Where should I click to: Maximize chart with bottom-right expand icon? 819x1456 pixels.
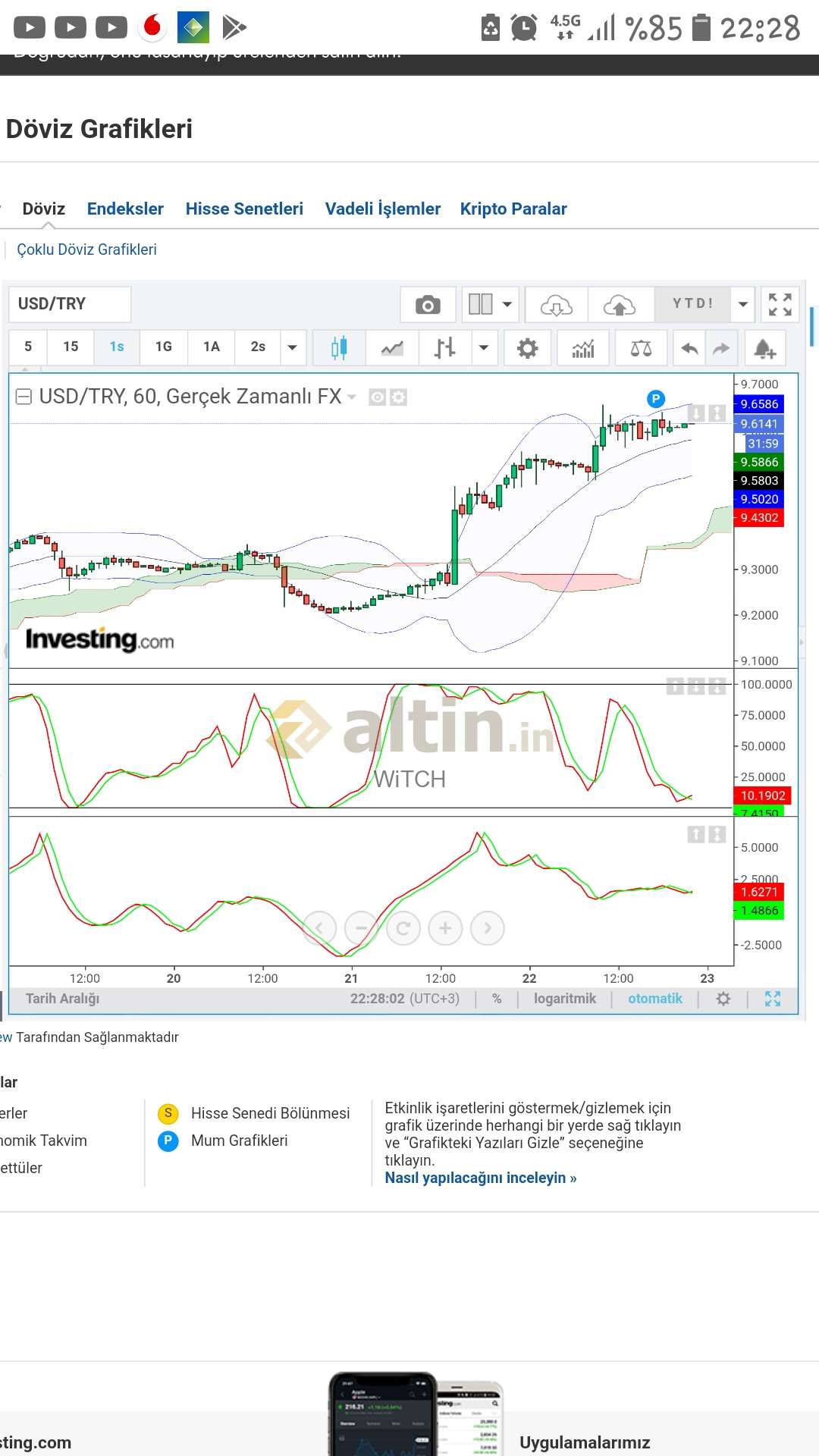click(773, 999)
